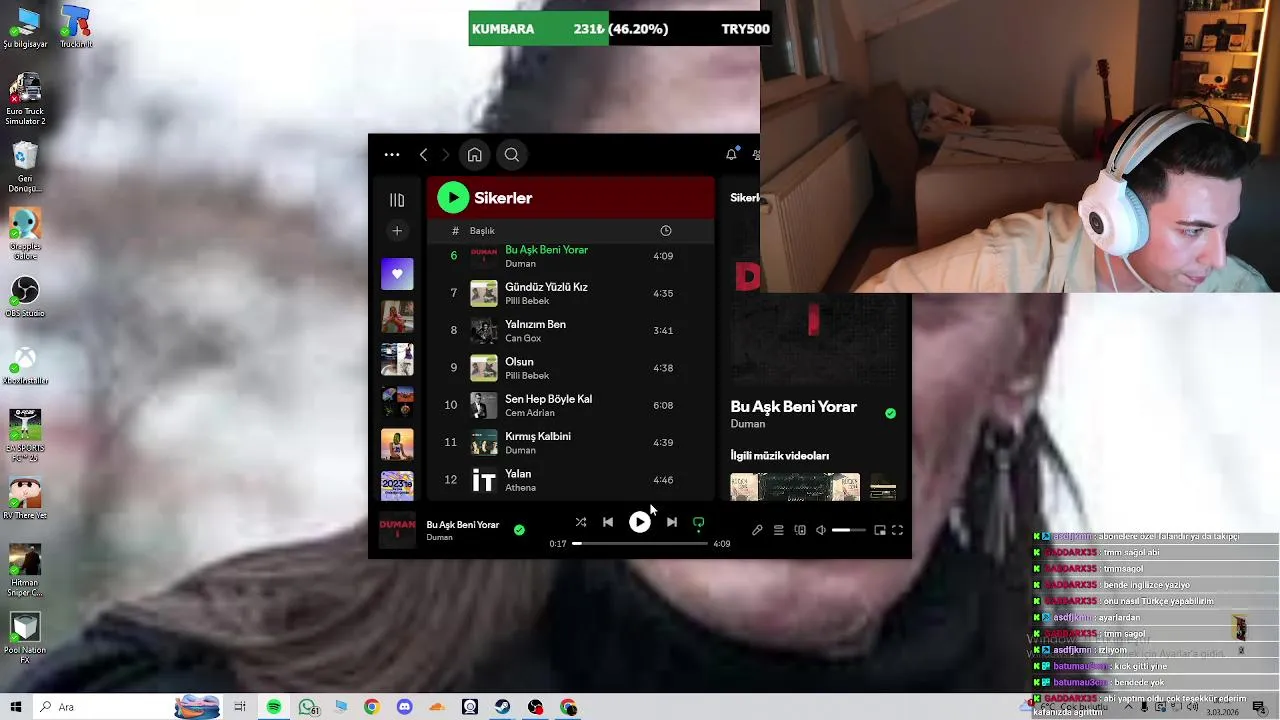Expand Your Library sidebar icon

[397, 200]
